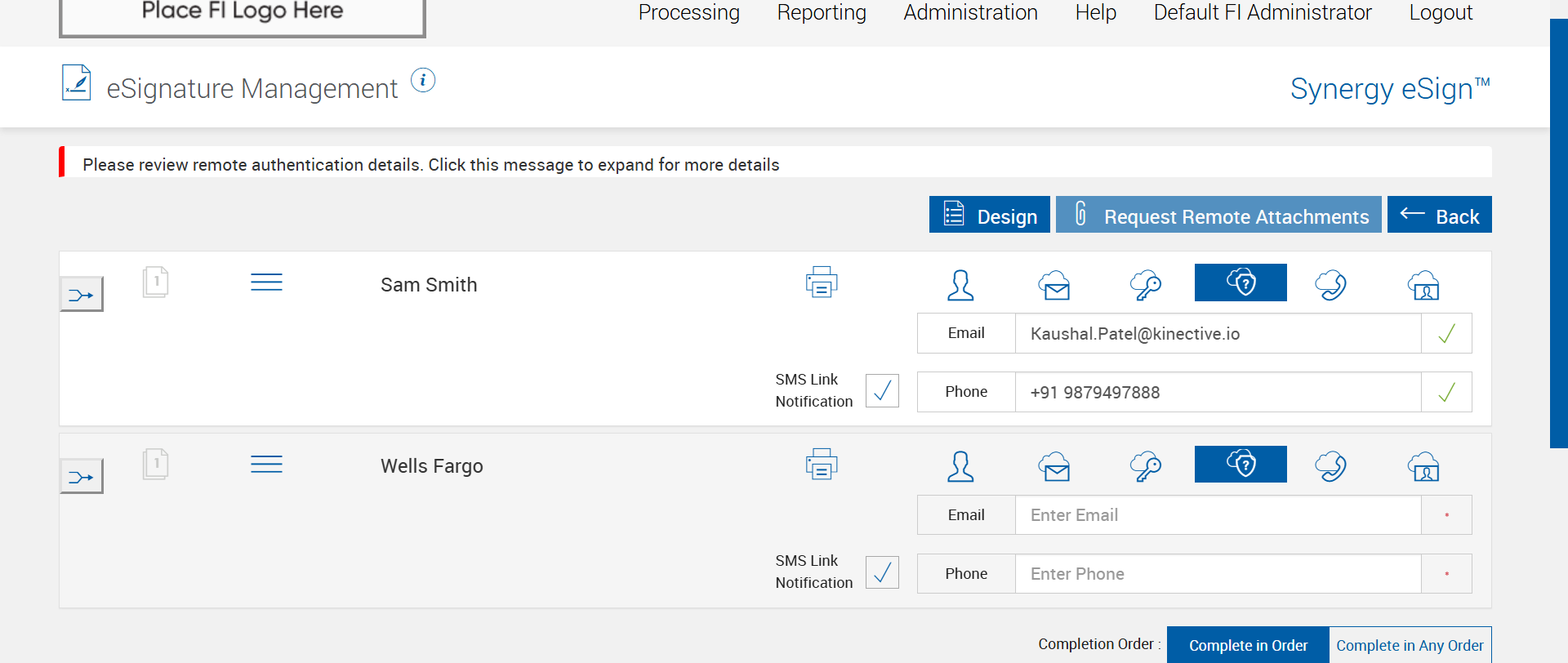This screenshot has height=663, width=1568.
Task: Expand Sam Smith's row with arrow button
Action: tap(82, 295)
